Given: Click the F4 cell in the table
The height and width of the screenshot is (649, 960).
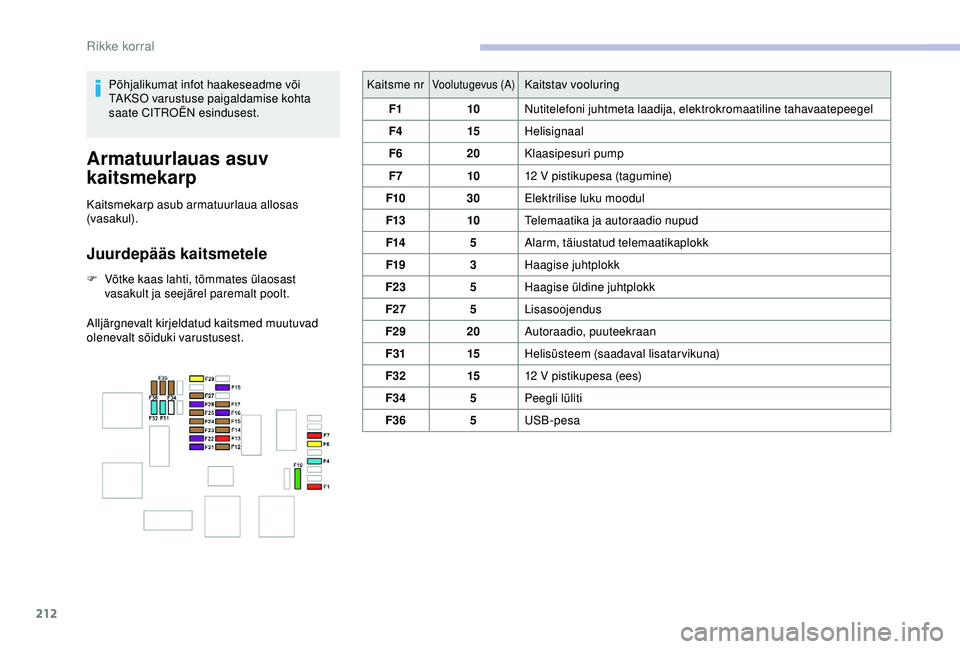Looking at the screenshot, I should click(396, 131).
